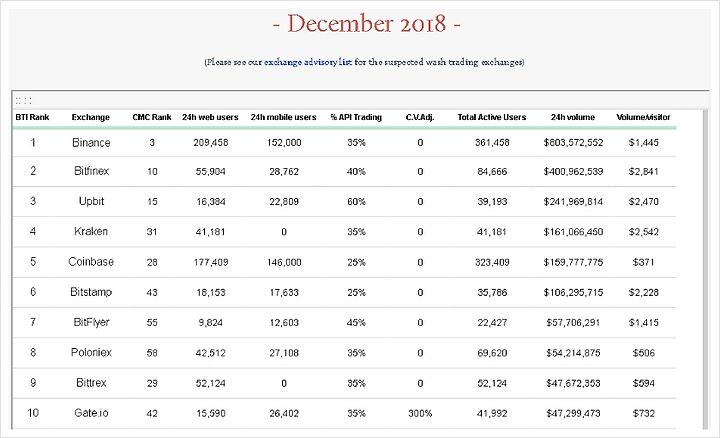Click Binance mobile users value 152,000
Image resolution: width=720 pixels, height=438 pixels.
click(x=284, y=143)
